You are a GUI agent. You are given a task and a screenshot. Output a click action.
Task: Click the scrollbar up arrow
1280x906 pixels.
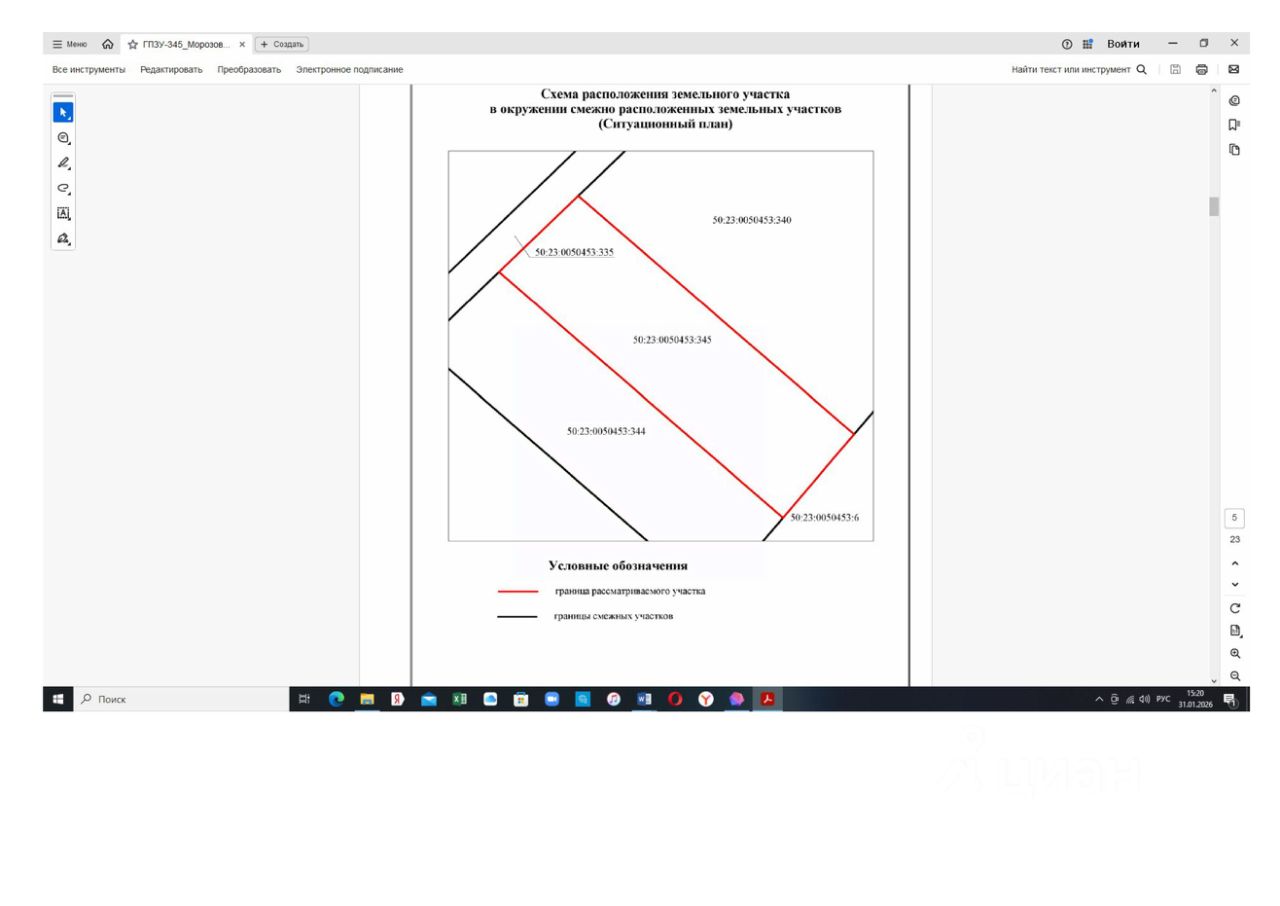(x=1214, y=92)
